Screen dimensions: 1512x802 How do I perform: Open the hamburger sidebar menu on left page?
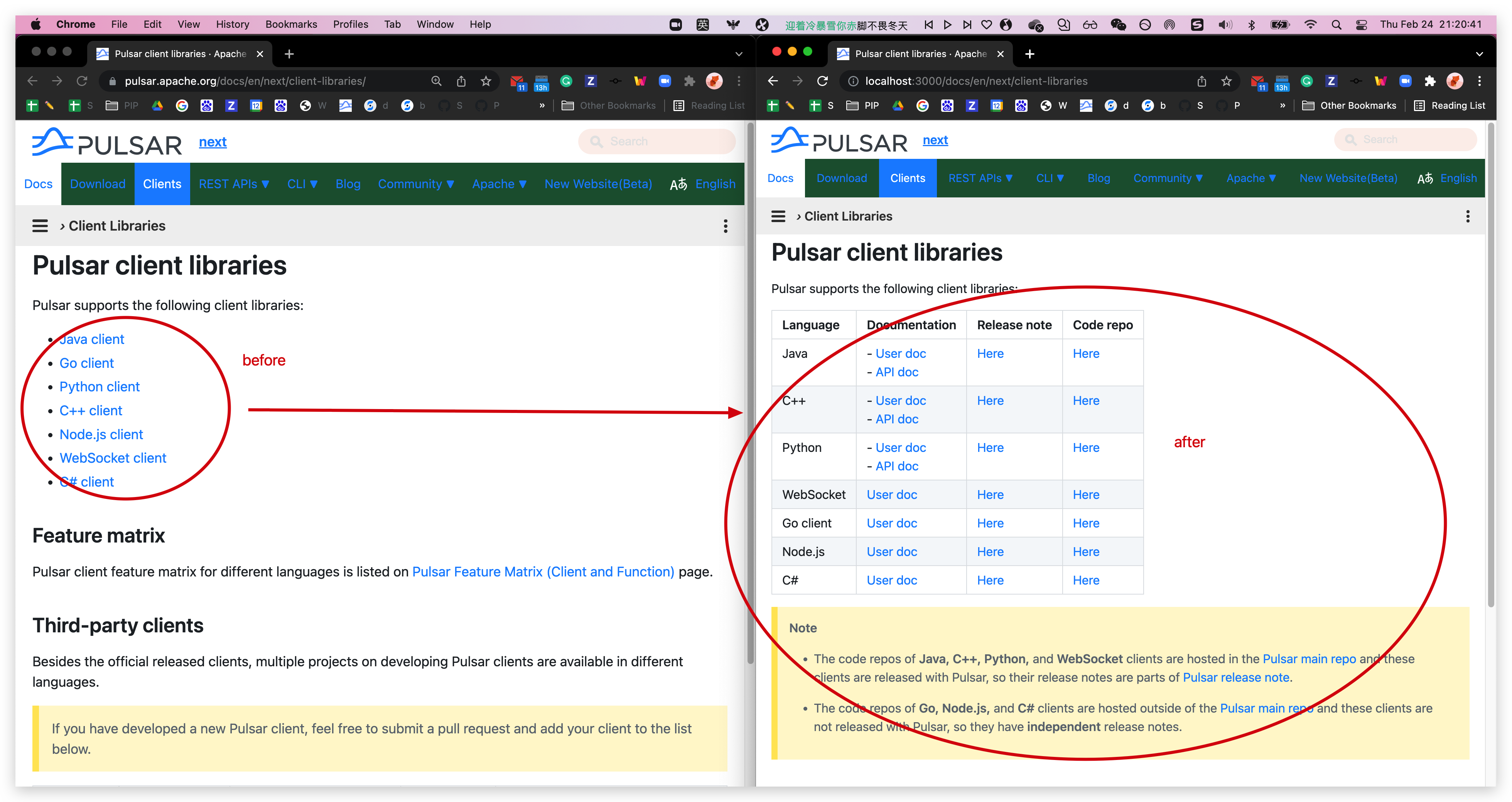tap(40, 226)
